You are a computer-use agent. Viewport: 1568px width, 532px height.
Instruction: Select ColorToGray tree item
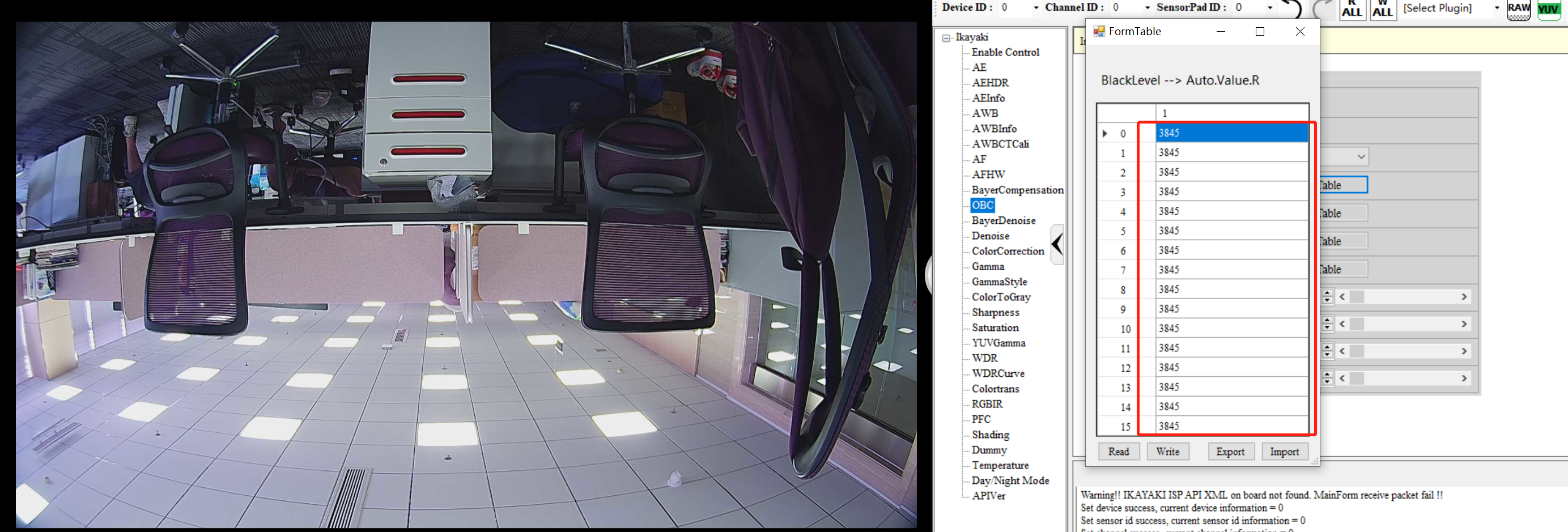1001,297
